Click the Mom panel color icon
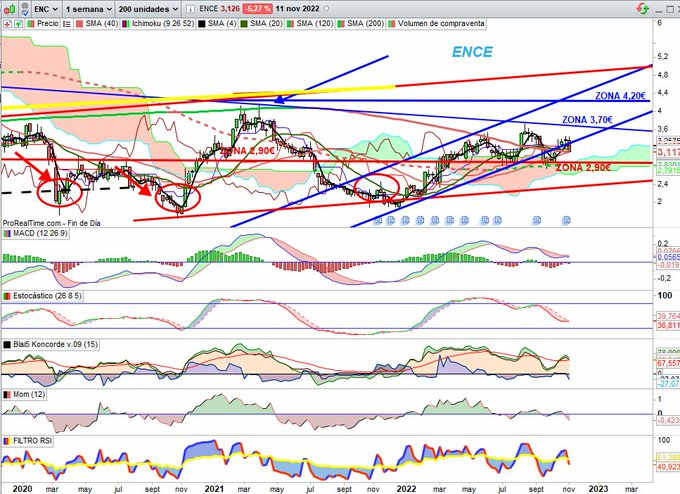The image size is (680, 494). 7,395
